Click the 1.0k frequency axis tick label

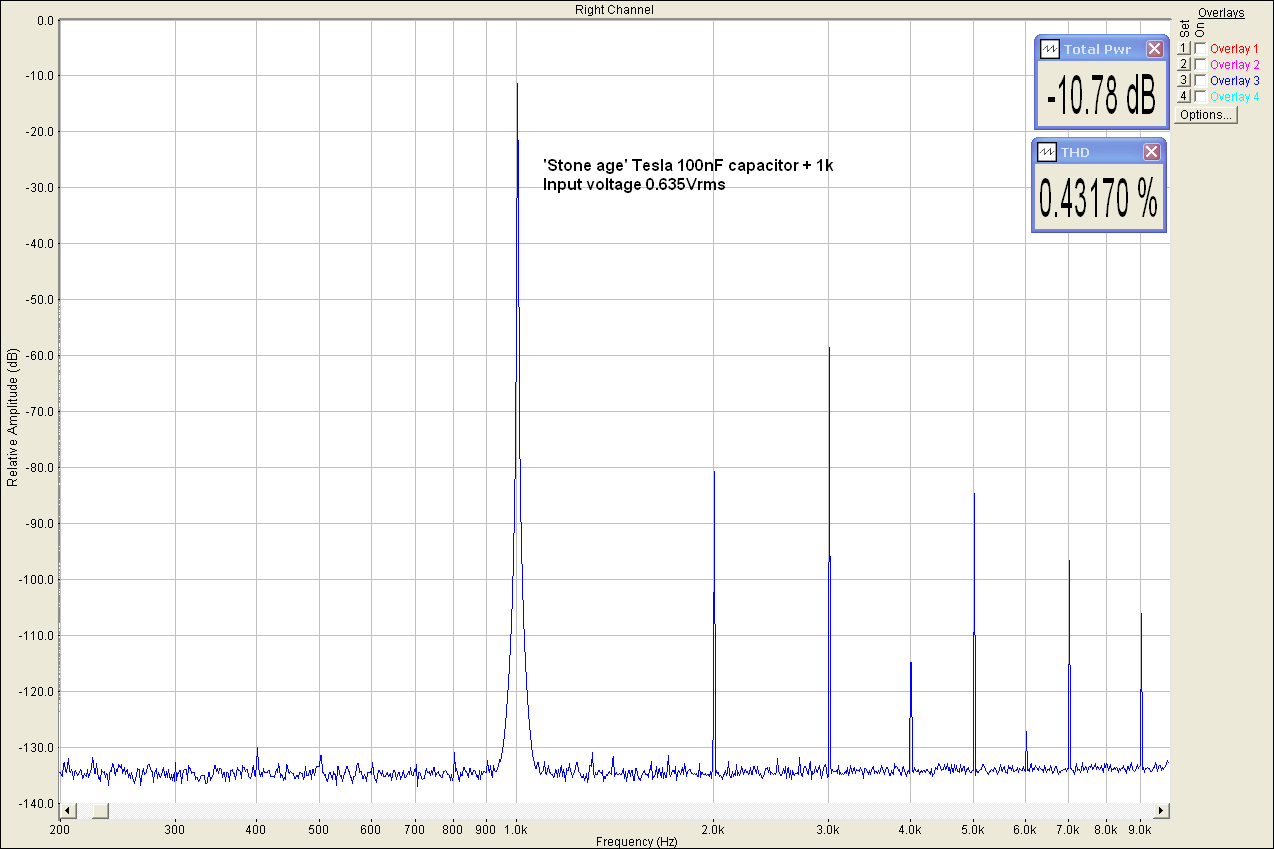point(516,829)
